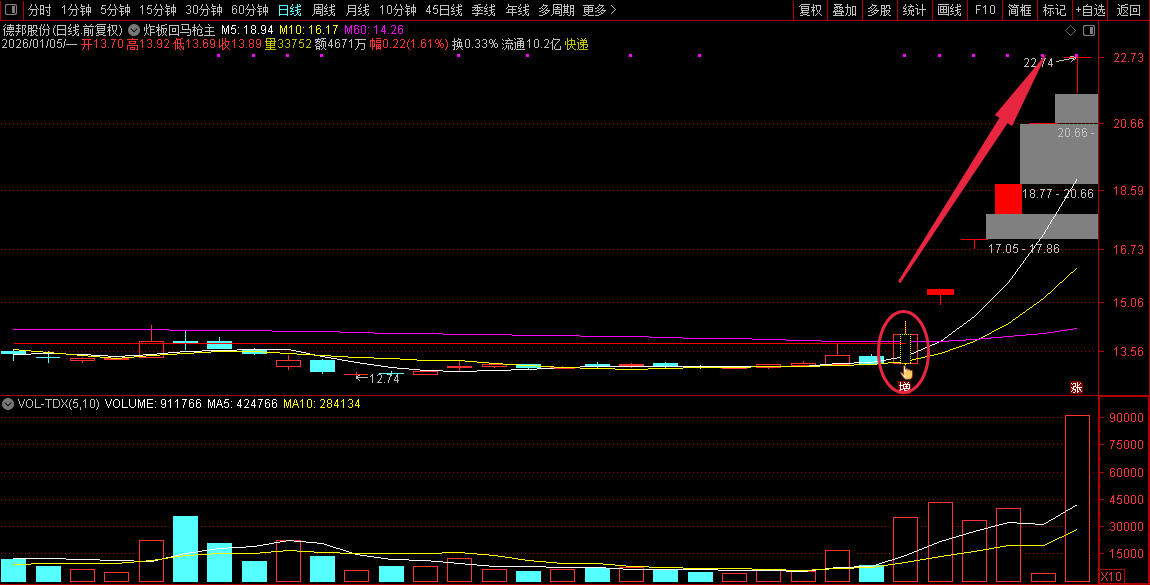
Task: Open the 炸板回马枪主 indicator dropdown arrow
Action: click(x=133, y=30)
